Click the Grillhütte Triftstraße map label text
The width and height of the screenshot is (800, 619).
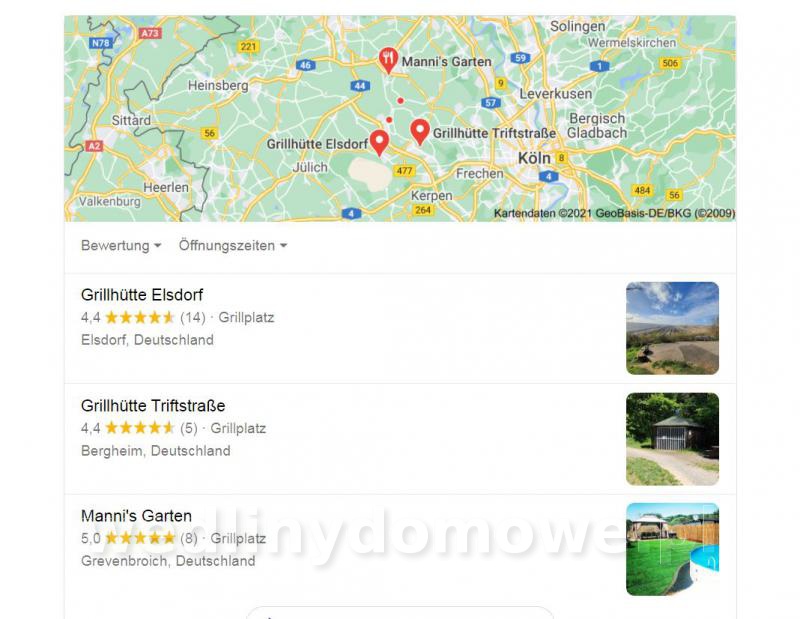click(x=494, y=133)
